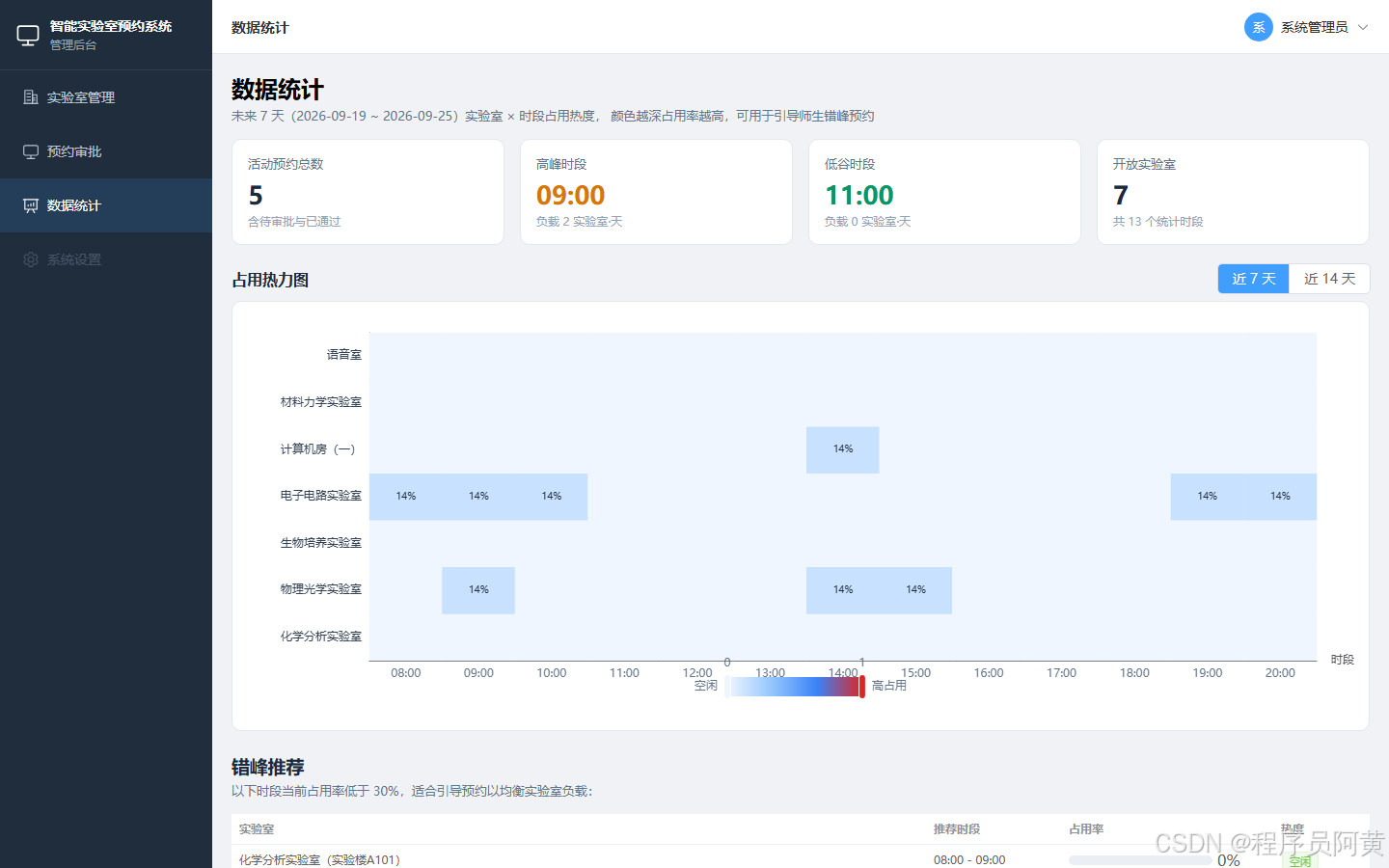Open 实验室管理 menu item
1389x868 pixels.
106,97
